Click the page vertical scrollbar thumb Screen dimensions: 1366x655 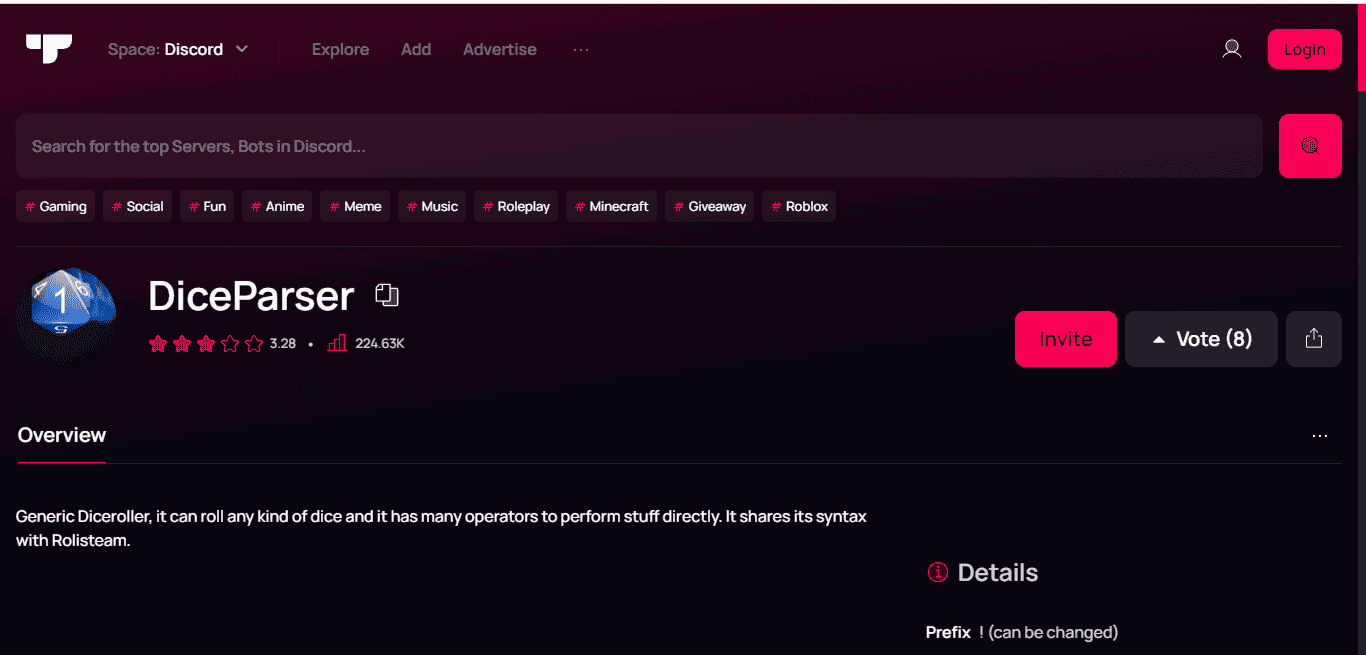tap(1361, 50)
